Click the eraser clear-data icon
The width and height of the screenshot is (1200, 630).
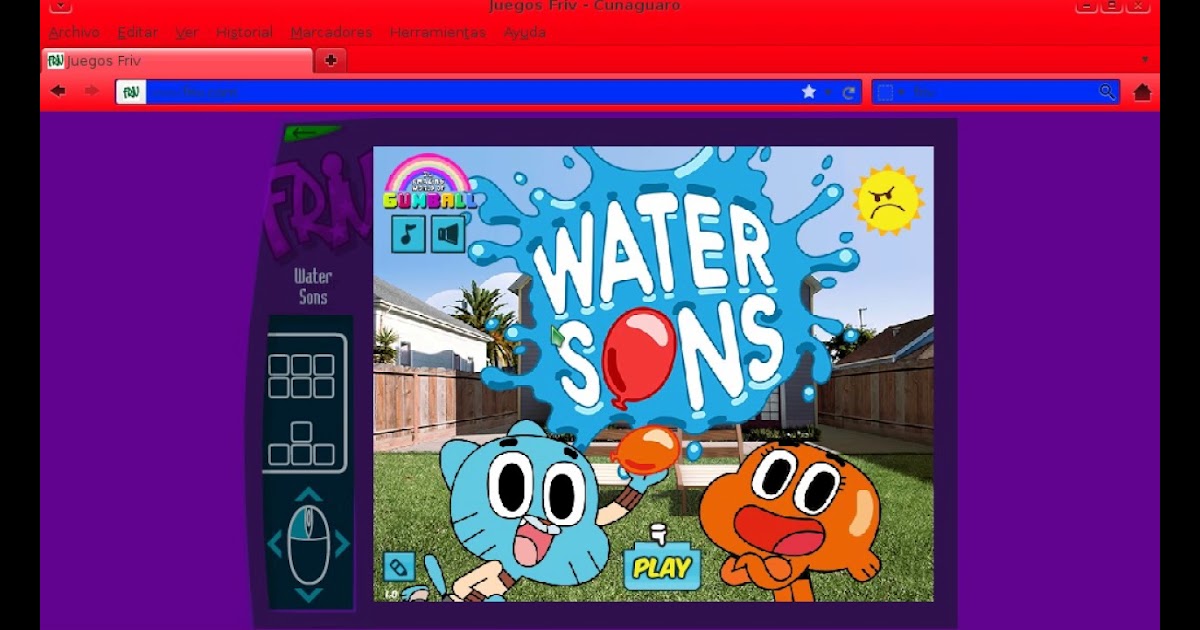pyautogui.click(x=399, y=567)
